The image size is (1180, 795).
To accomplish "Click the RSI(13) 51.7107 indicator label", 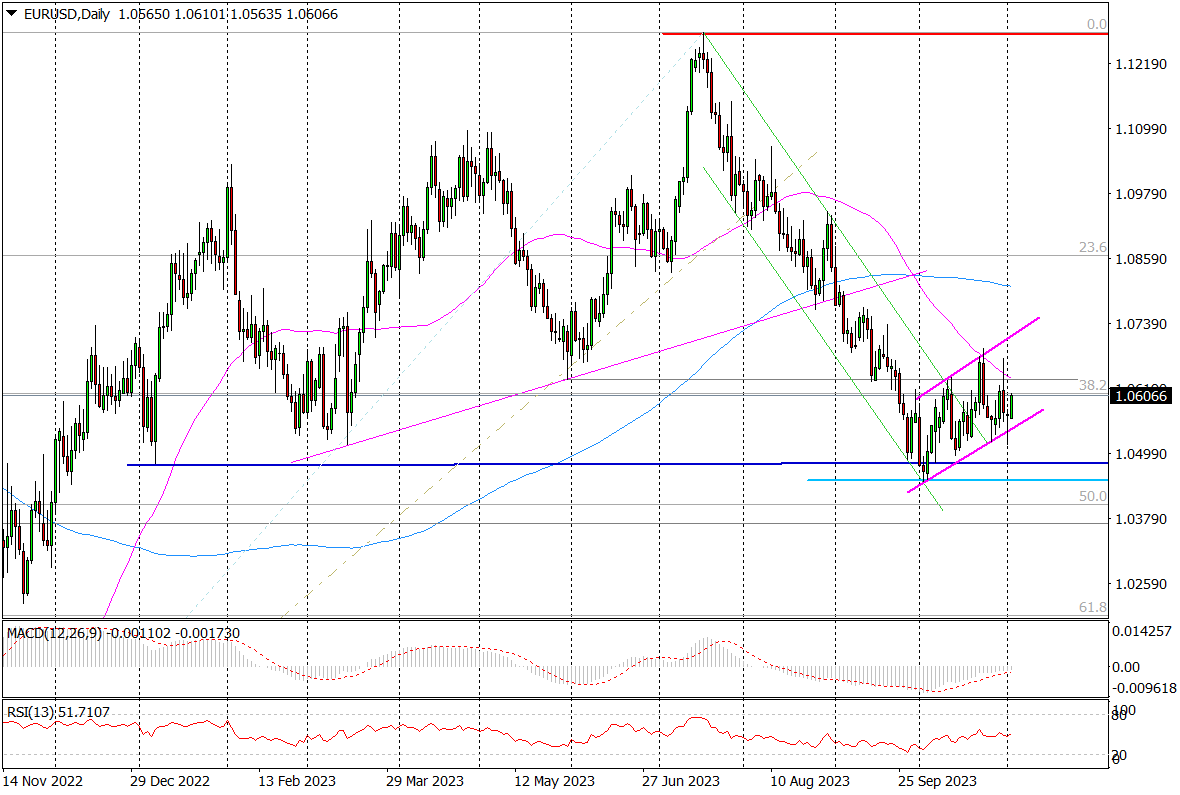I will (58, 711).
